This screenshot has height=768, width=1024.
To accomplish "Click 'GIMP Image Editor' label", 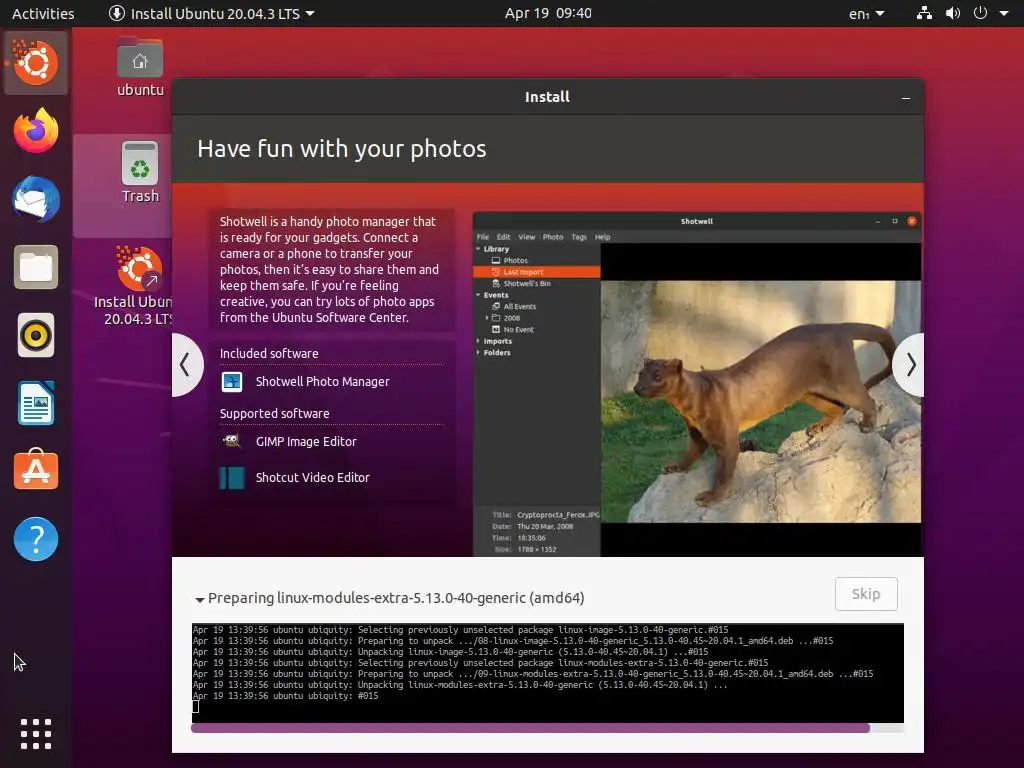I will (306, 441).
